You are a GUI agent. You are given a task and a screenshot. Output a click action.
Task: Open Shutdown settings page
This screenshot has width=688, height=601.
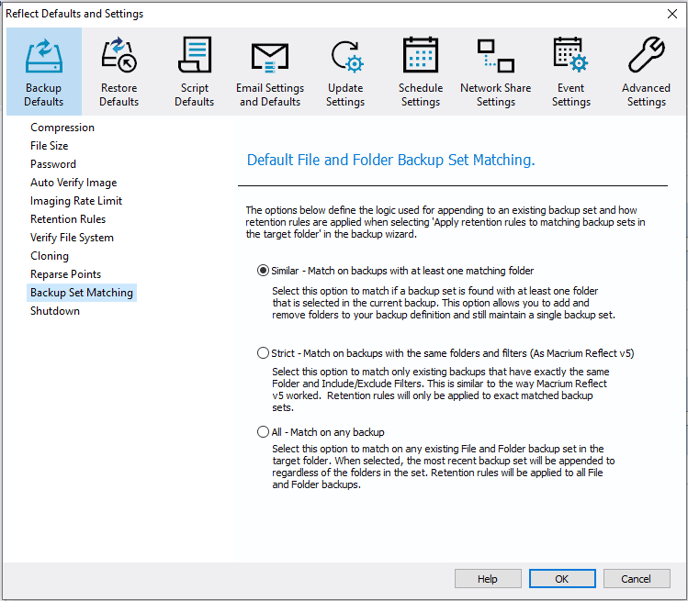55,311
